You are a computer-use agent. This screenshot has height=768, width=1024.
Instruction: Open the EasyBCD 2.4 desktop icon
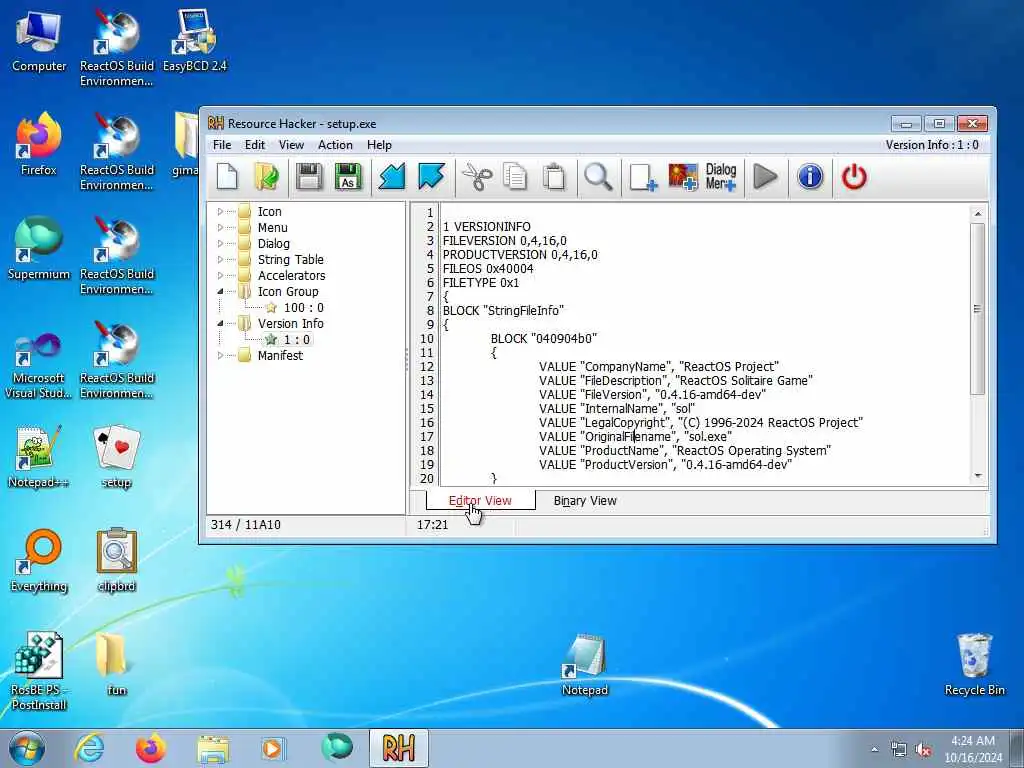pos(195,40)
